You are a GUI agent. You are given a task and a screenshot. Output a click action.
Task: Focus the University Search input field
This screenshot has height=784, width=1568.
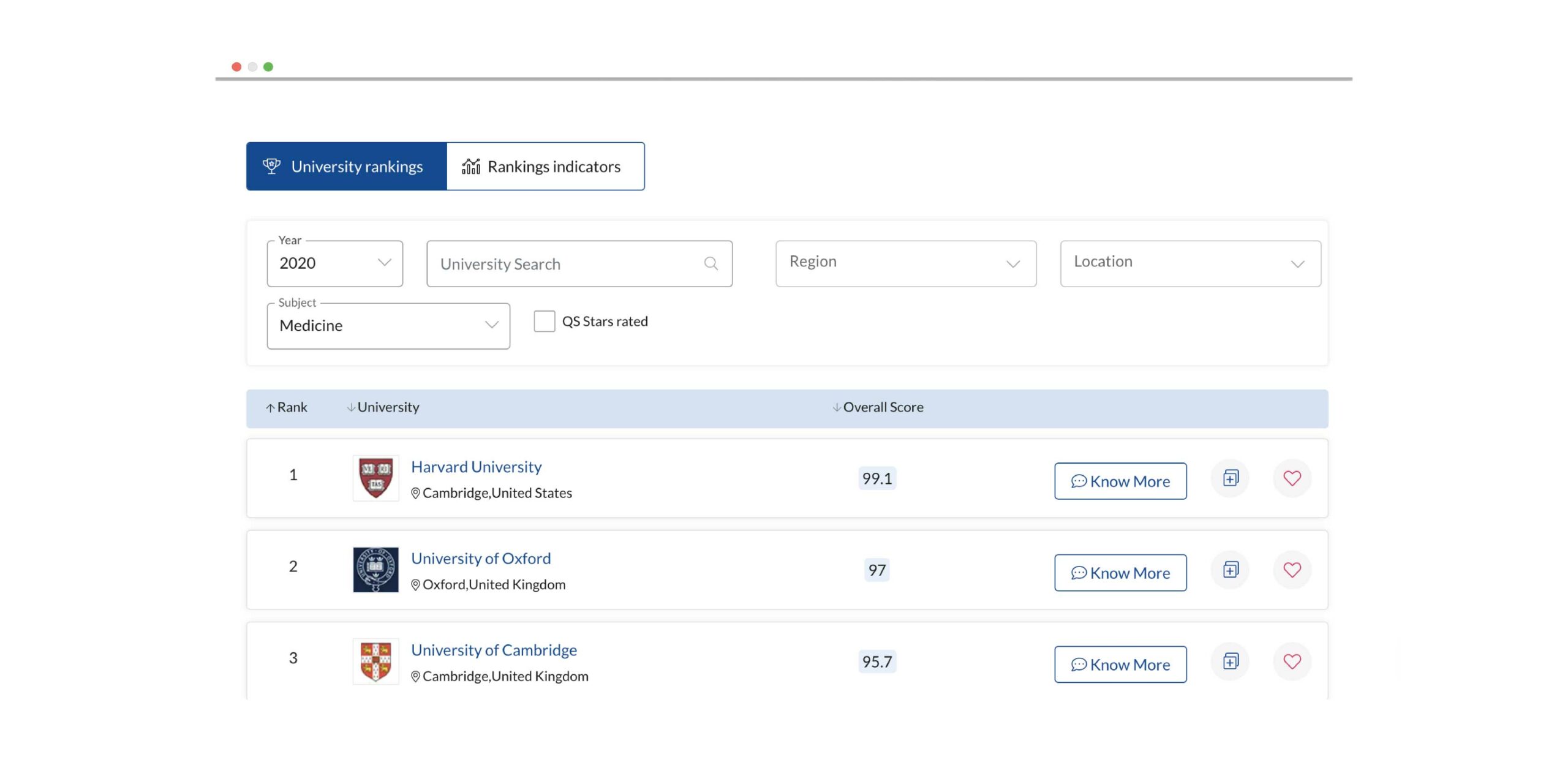pyautogui.click(x=579, y=263)
